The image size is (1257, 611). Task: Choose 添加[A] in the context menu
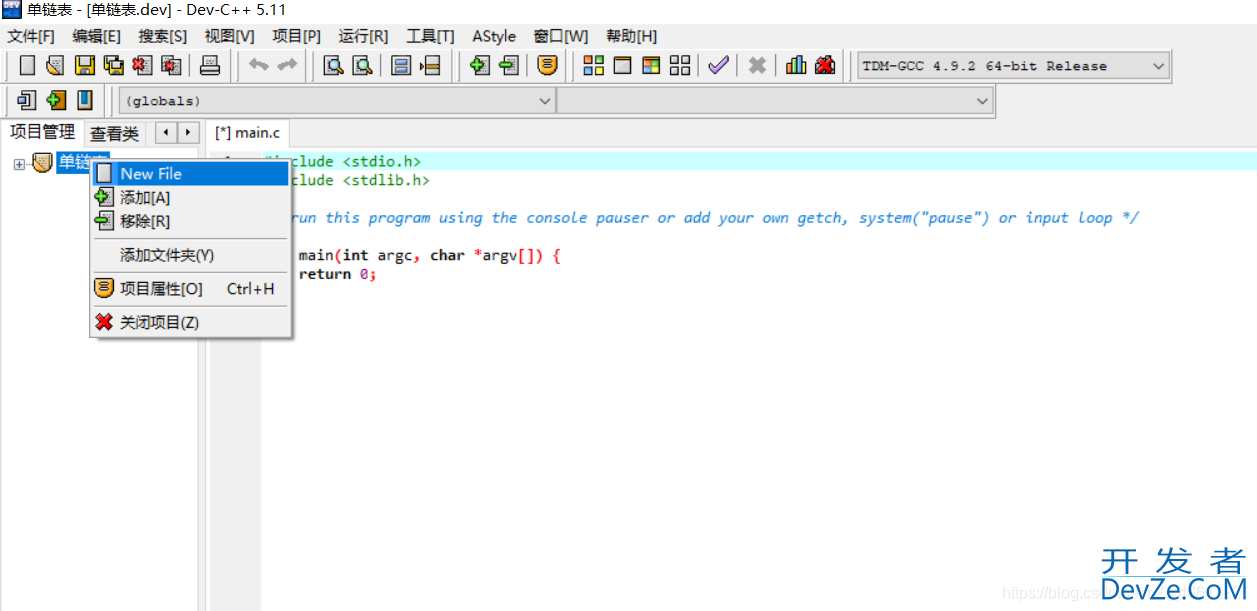(x=190, y=198)
